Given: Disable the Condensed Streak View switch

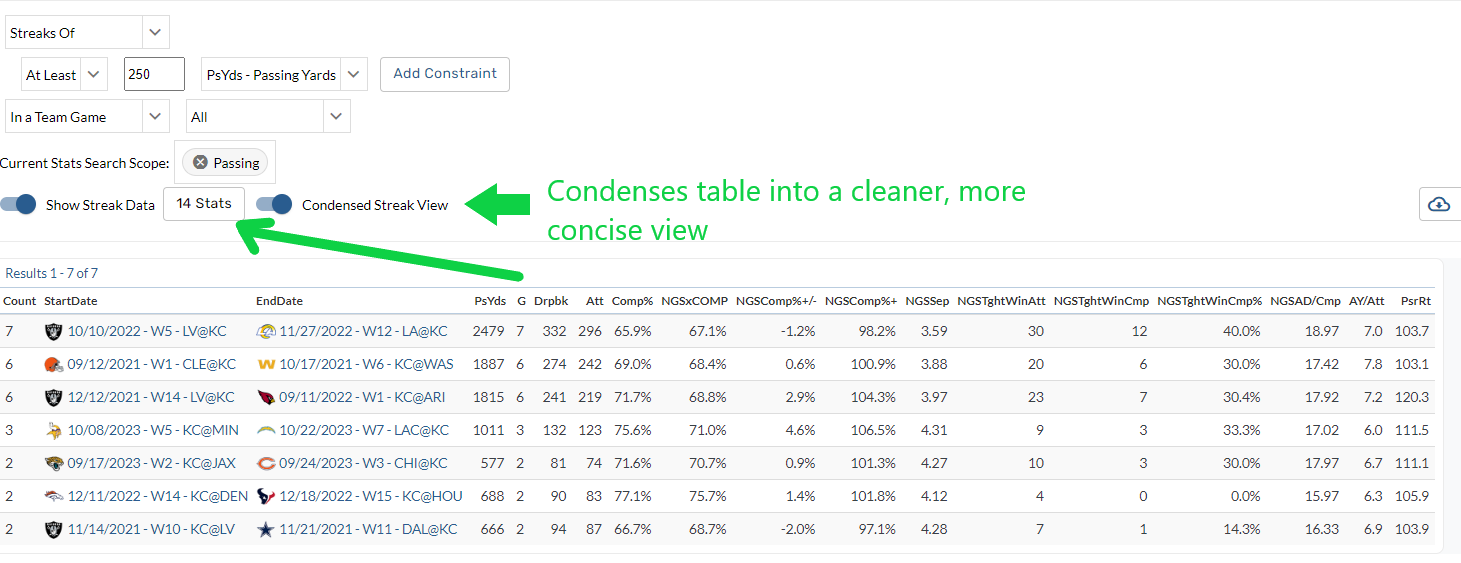Looking at the screenshot, I should pyautogui.click(x=274, y=205).
